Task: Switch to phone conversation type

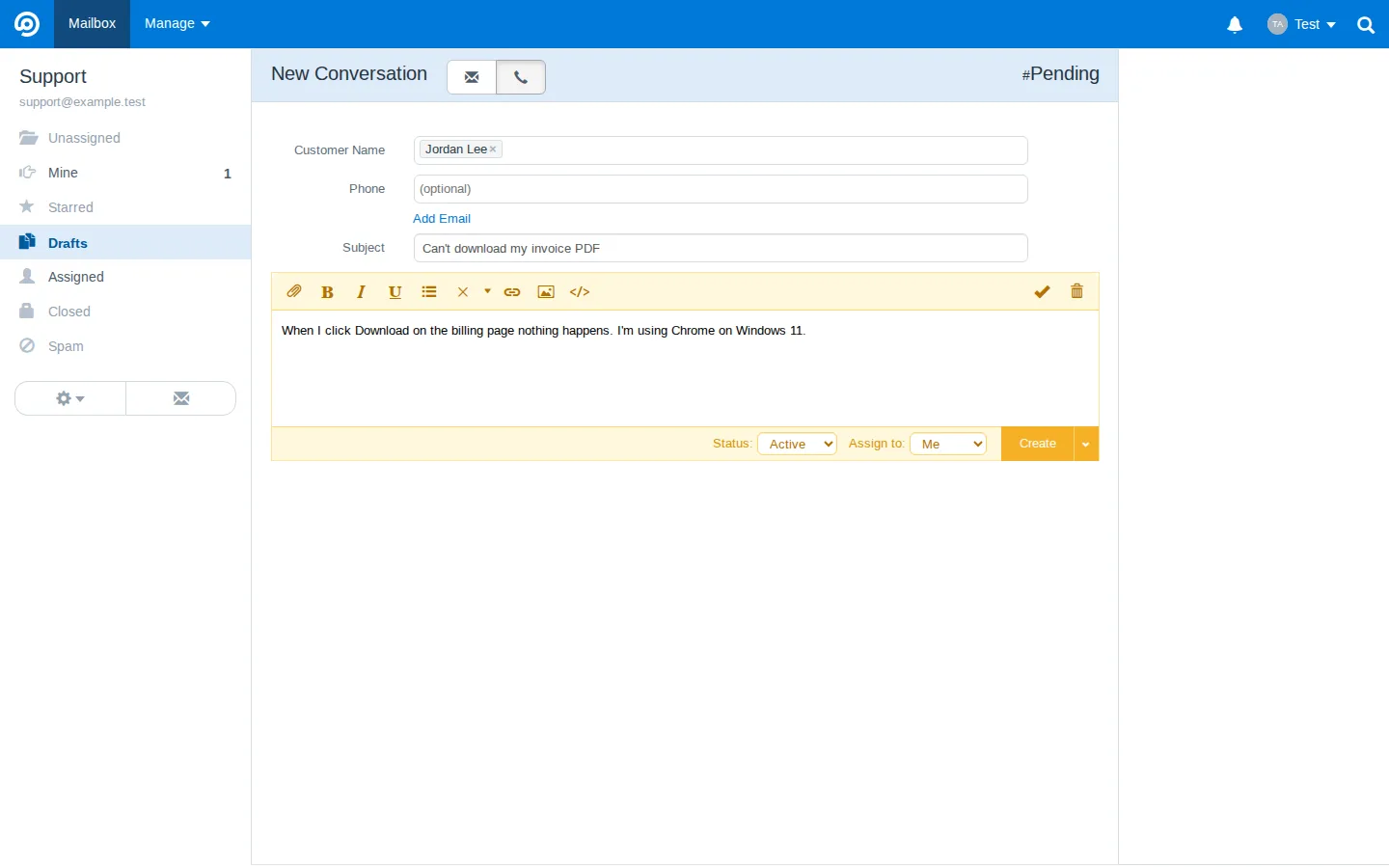Action: (521, 77)
